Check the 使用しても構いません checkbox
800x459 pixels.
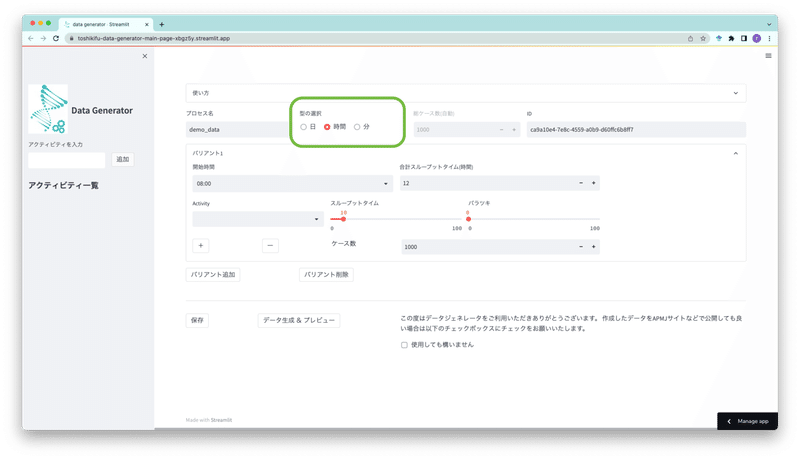click(404, 345)
